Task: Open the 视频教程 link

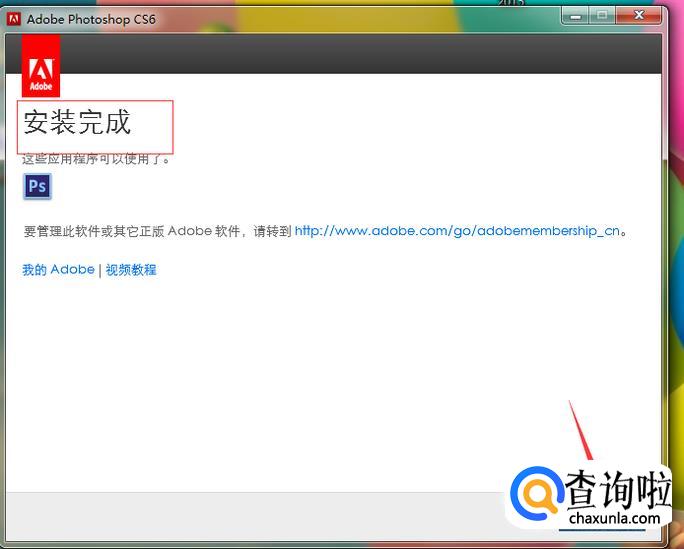Action: pos(131,270)
